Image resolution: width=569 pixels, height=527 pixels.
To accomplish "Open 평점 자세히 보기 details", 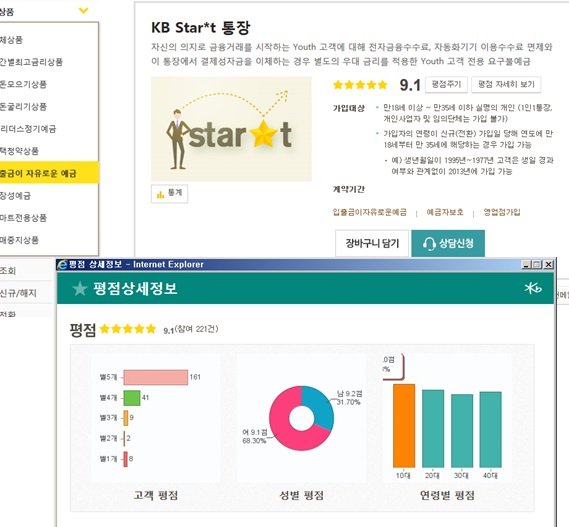I will coord(506,85).
